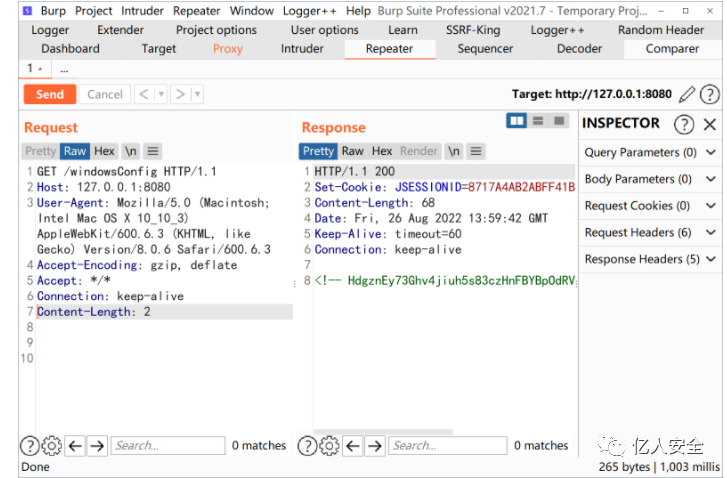
Task: Open the Project menu
Action: [94, 11]
